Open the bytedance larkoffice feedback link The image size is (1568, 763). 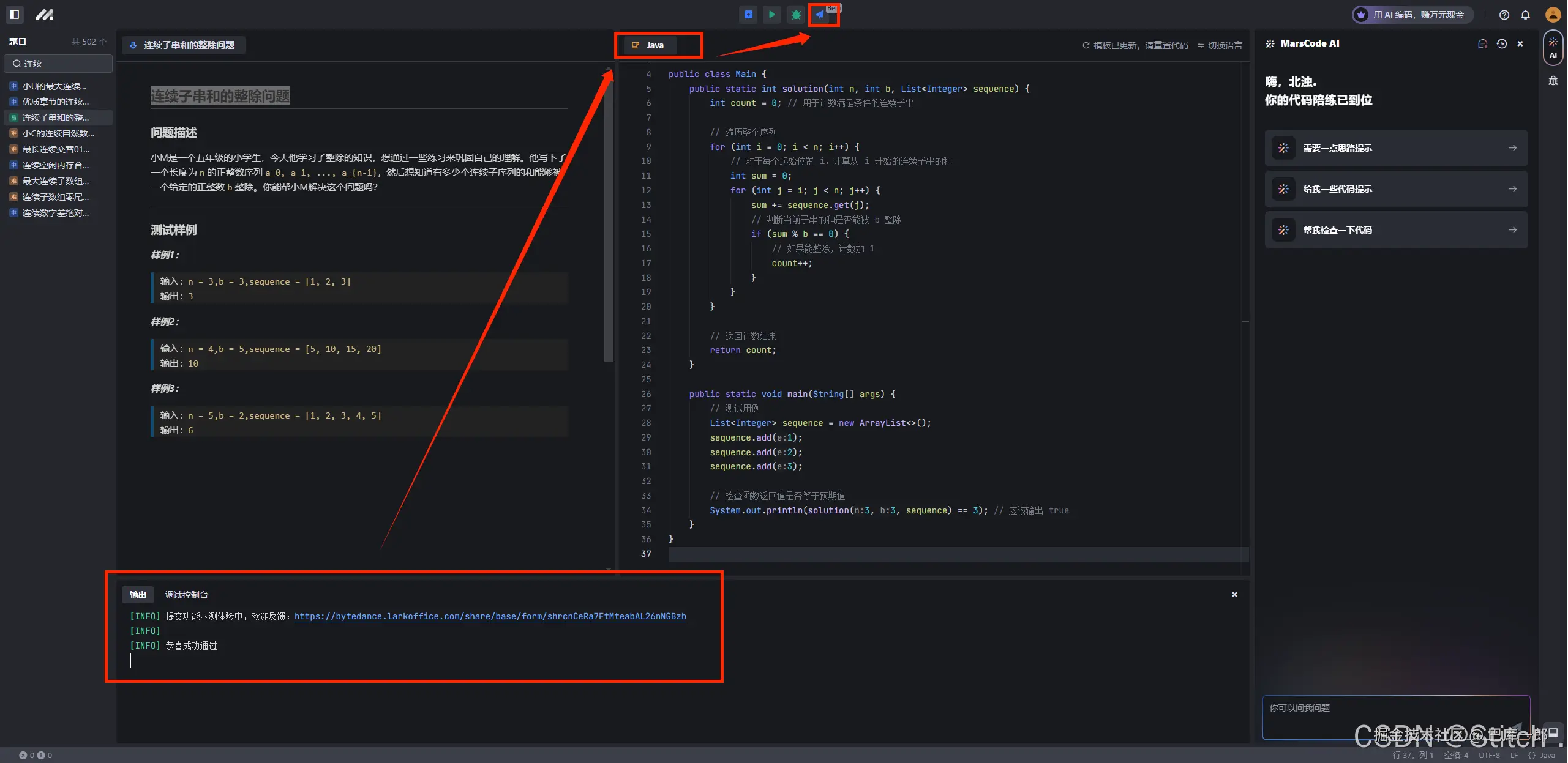[490, 616]
